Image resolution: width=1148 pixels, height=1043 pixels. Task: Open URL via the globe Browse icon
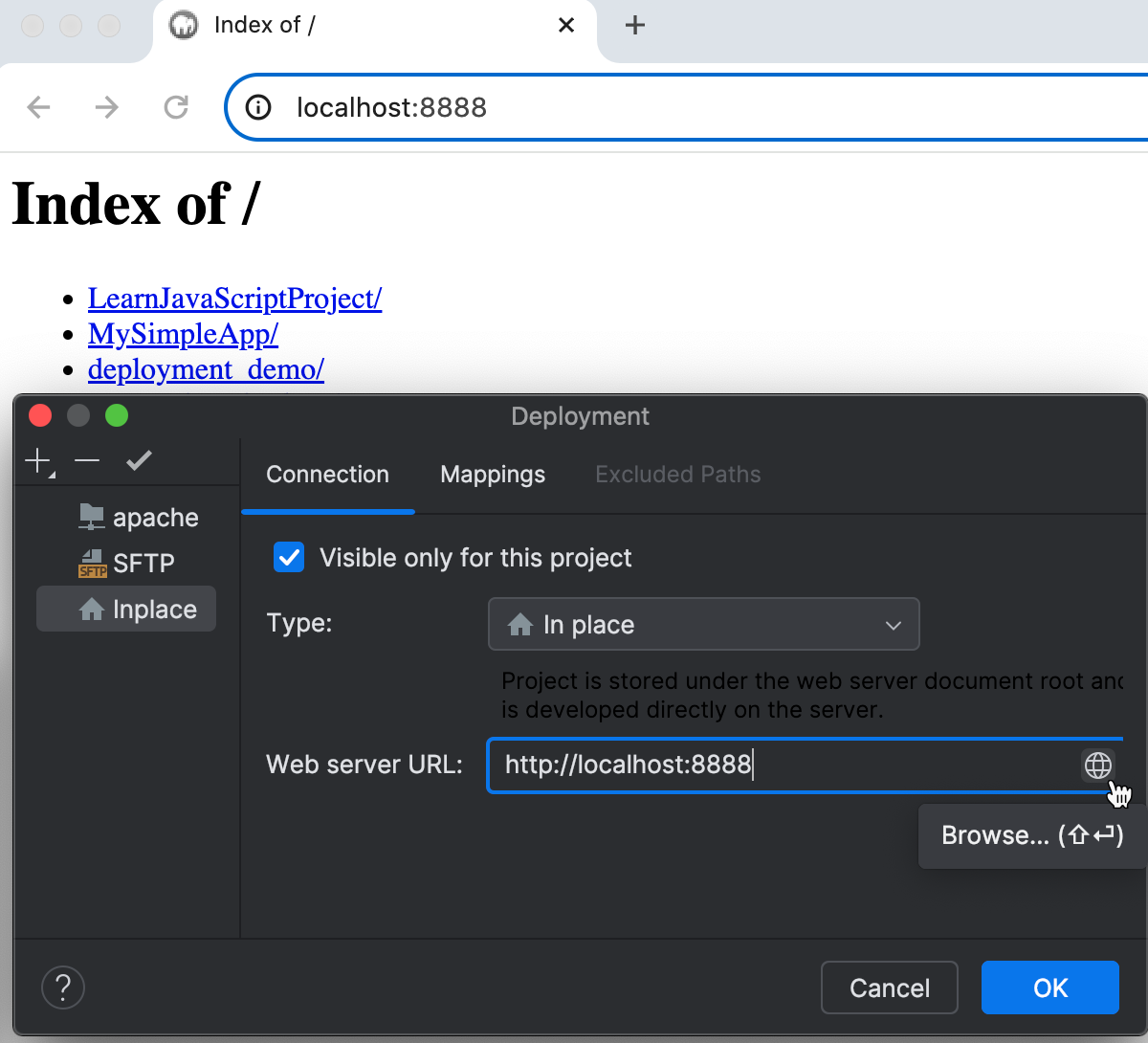point(1097,765)
